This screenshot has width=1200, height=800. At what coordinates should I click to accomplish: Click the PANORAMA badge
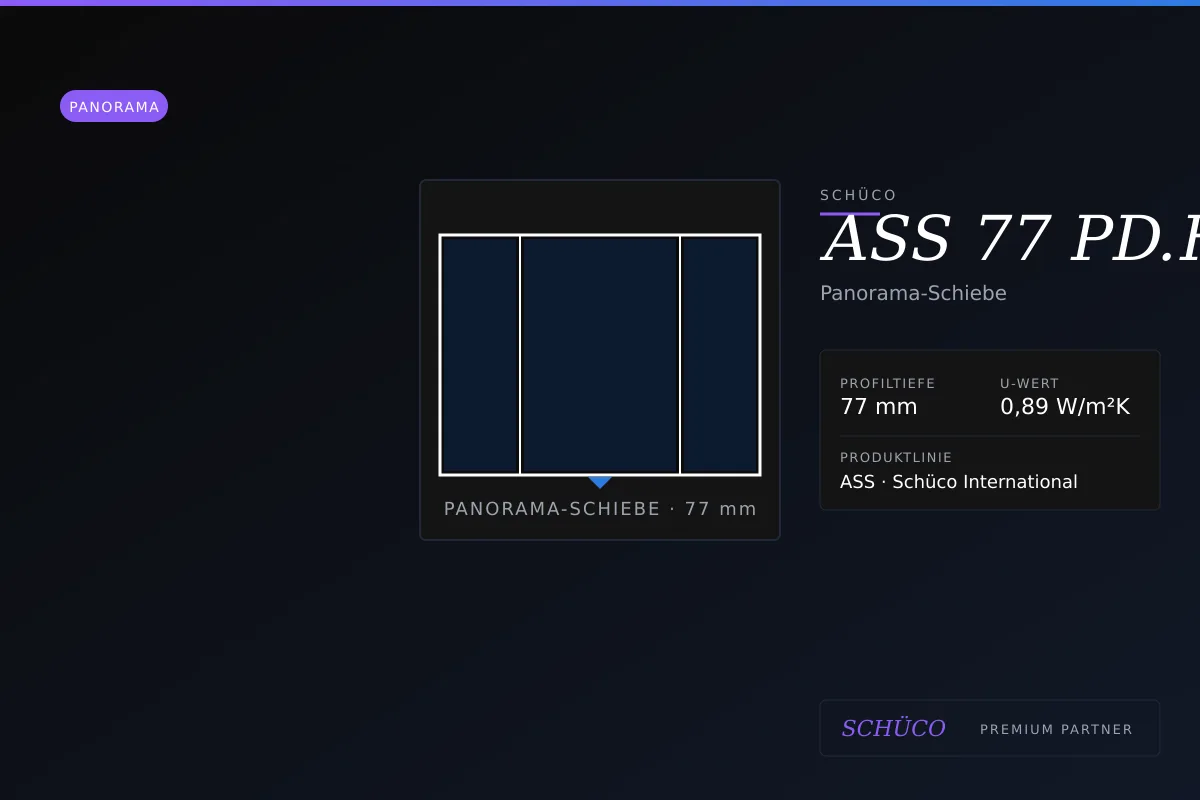(x=114, y=106)
